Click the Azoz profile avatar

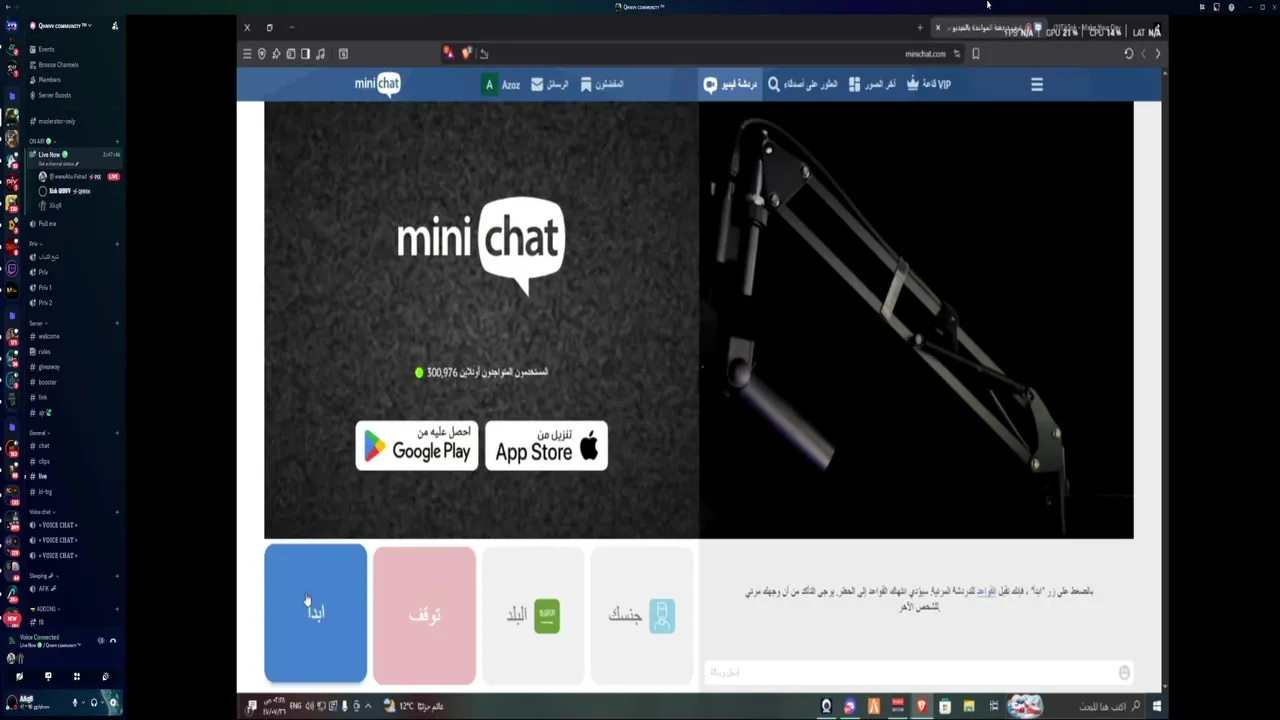(x=489, y=85)
